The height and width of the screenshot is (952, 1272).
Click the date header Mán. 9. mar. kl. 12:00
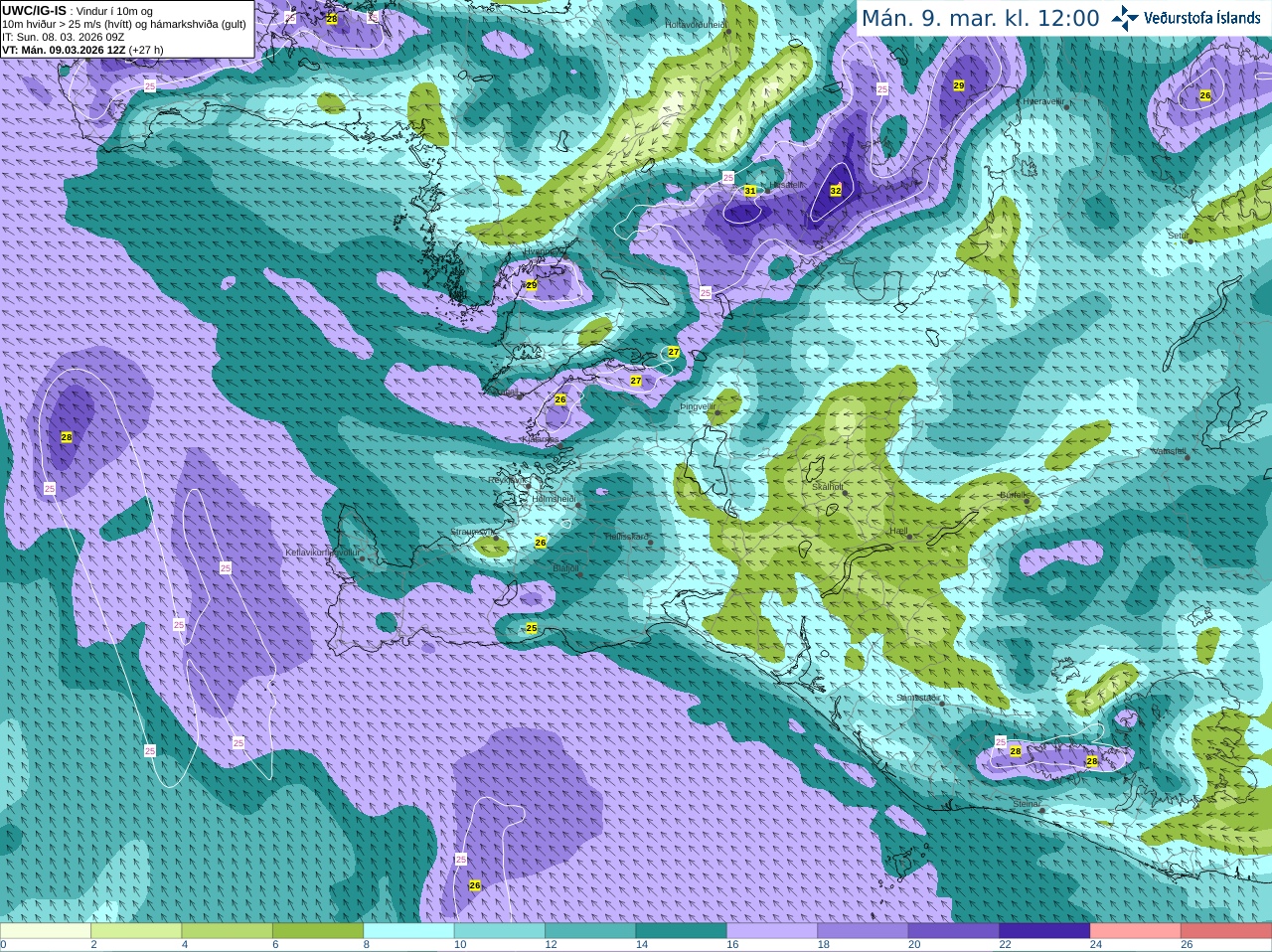pyautogui.click(x=980, y=18)
